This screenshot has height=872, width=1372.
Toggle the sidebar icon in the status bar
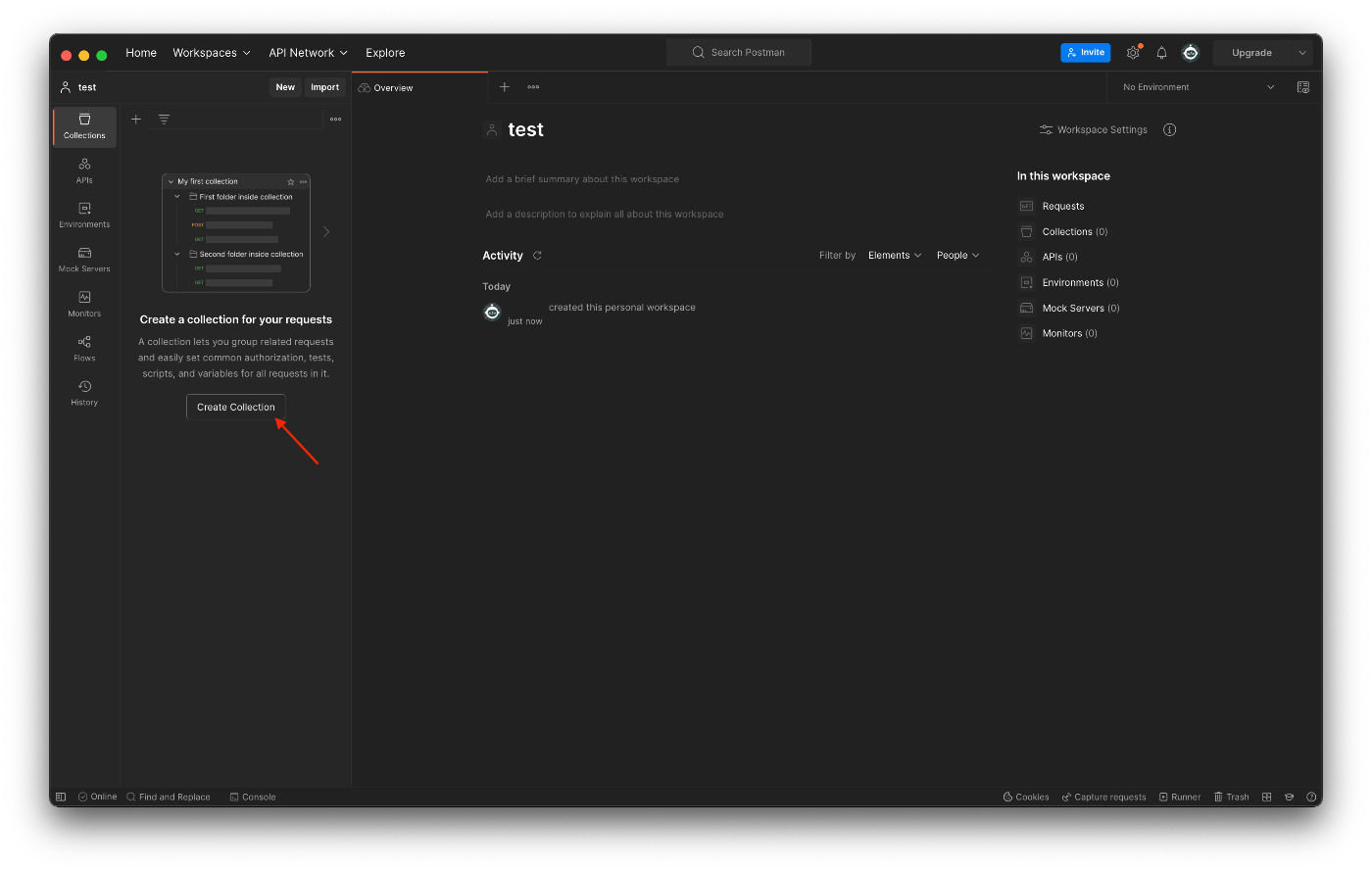click(61, 797)
